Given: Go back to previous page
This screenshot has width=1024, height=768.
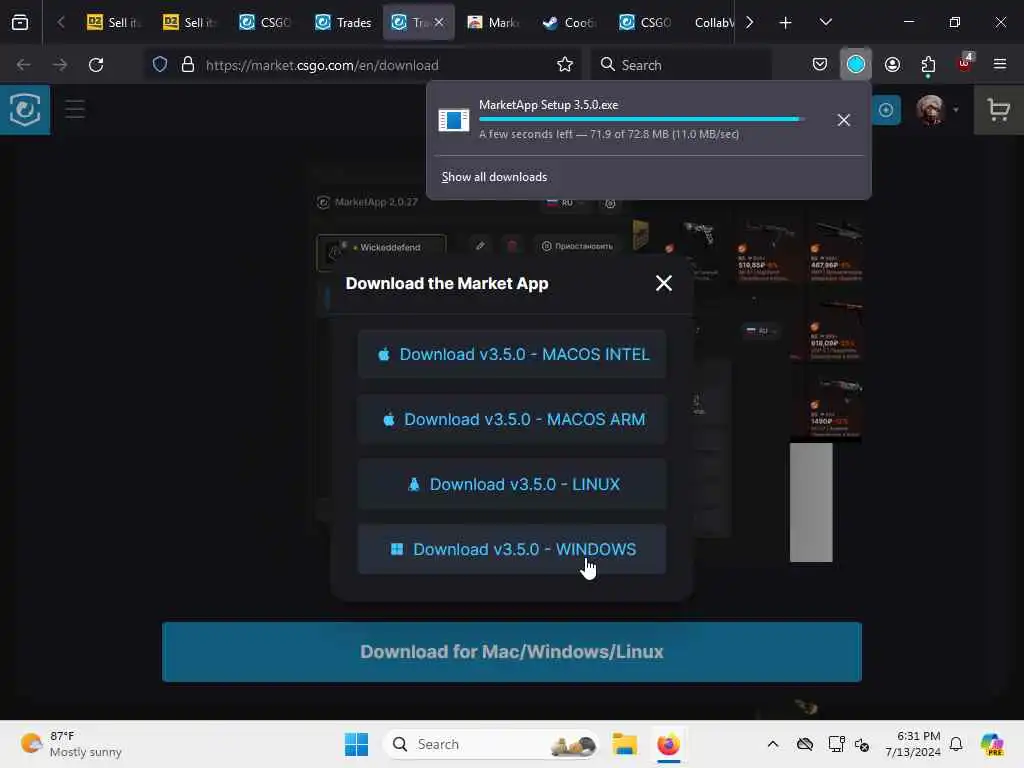Looking at the screenshot, I should coord(24,65).
